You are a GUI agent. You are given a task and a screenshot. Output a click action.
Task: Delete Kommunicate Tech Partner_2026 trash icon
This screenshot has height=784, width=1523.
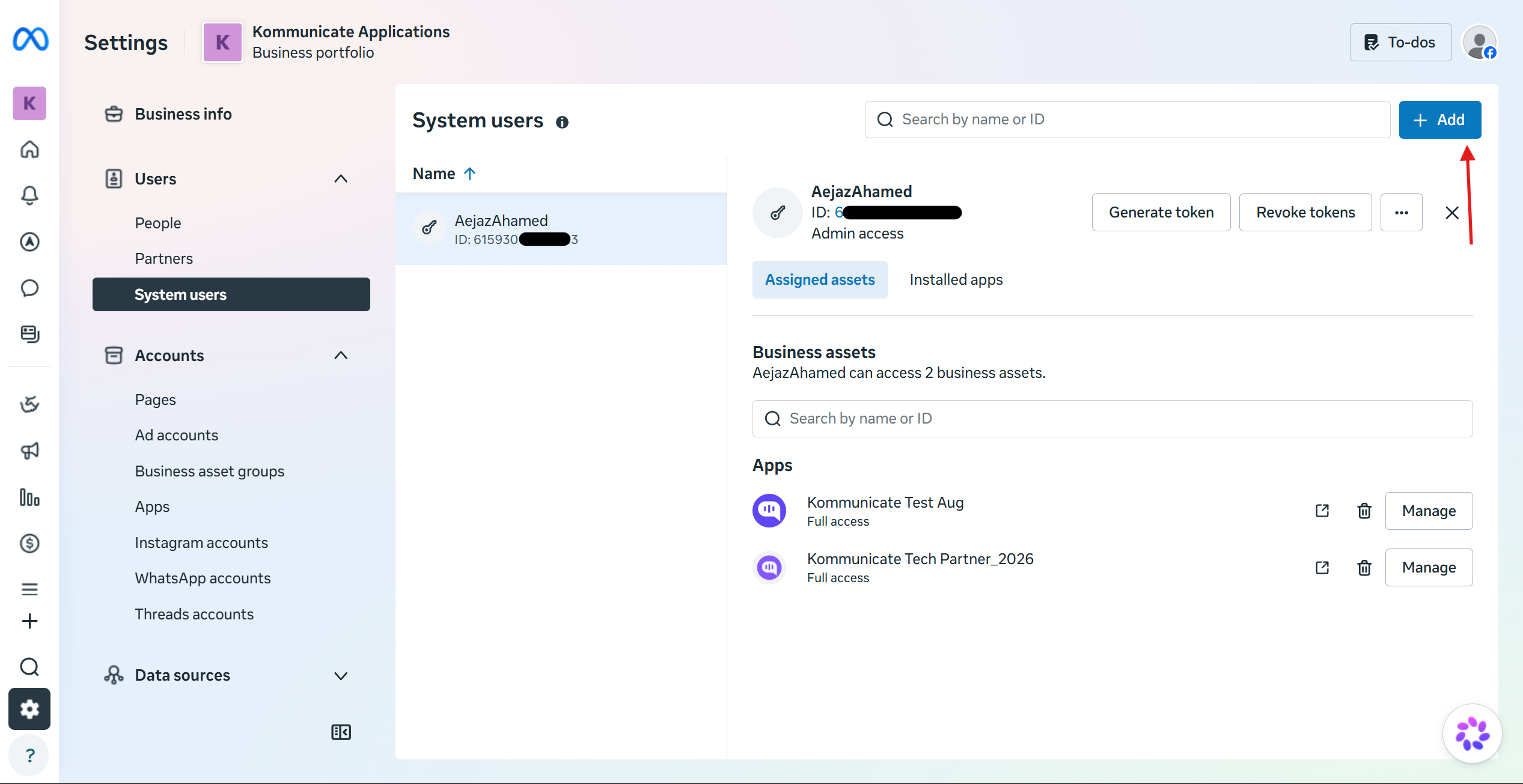[1364, 567]
